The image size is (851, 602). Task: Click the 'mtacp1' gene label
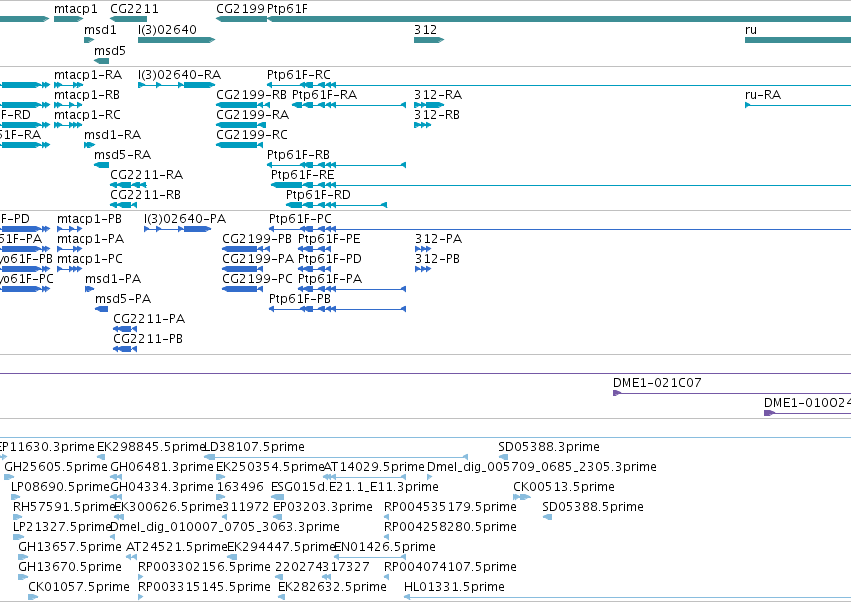tap(75, 9)
